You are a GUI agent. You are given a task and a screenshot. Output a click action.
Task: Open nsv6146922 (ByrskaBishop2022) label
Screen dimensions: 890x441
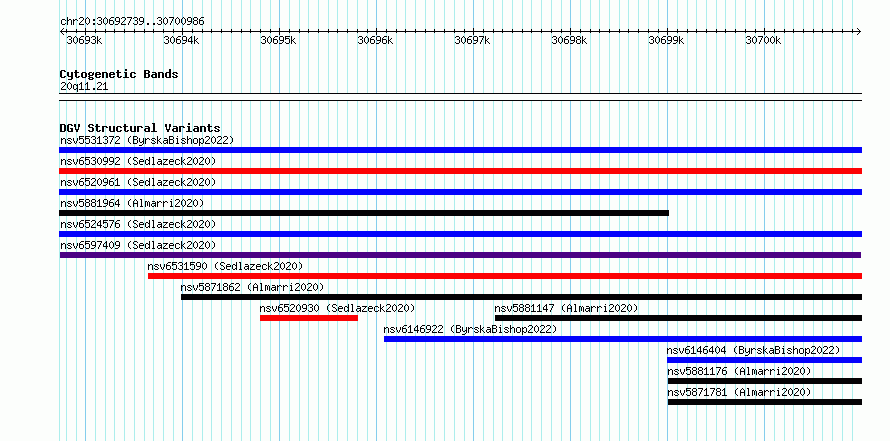click(470, 329)
